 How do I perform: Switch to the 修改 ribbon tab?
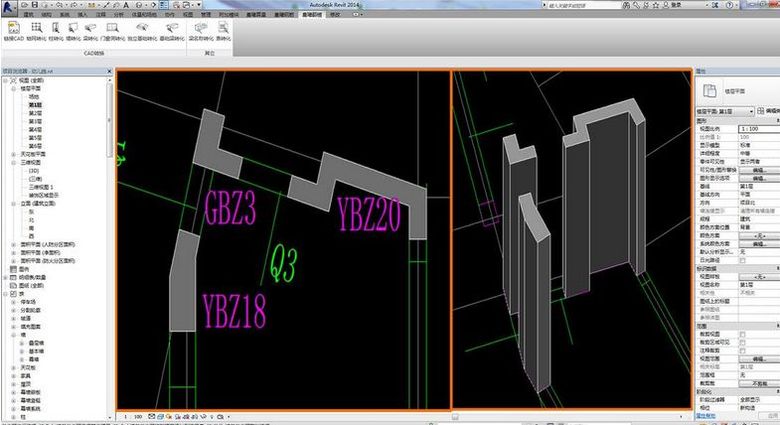click(334, 16)
